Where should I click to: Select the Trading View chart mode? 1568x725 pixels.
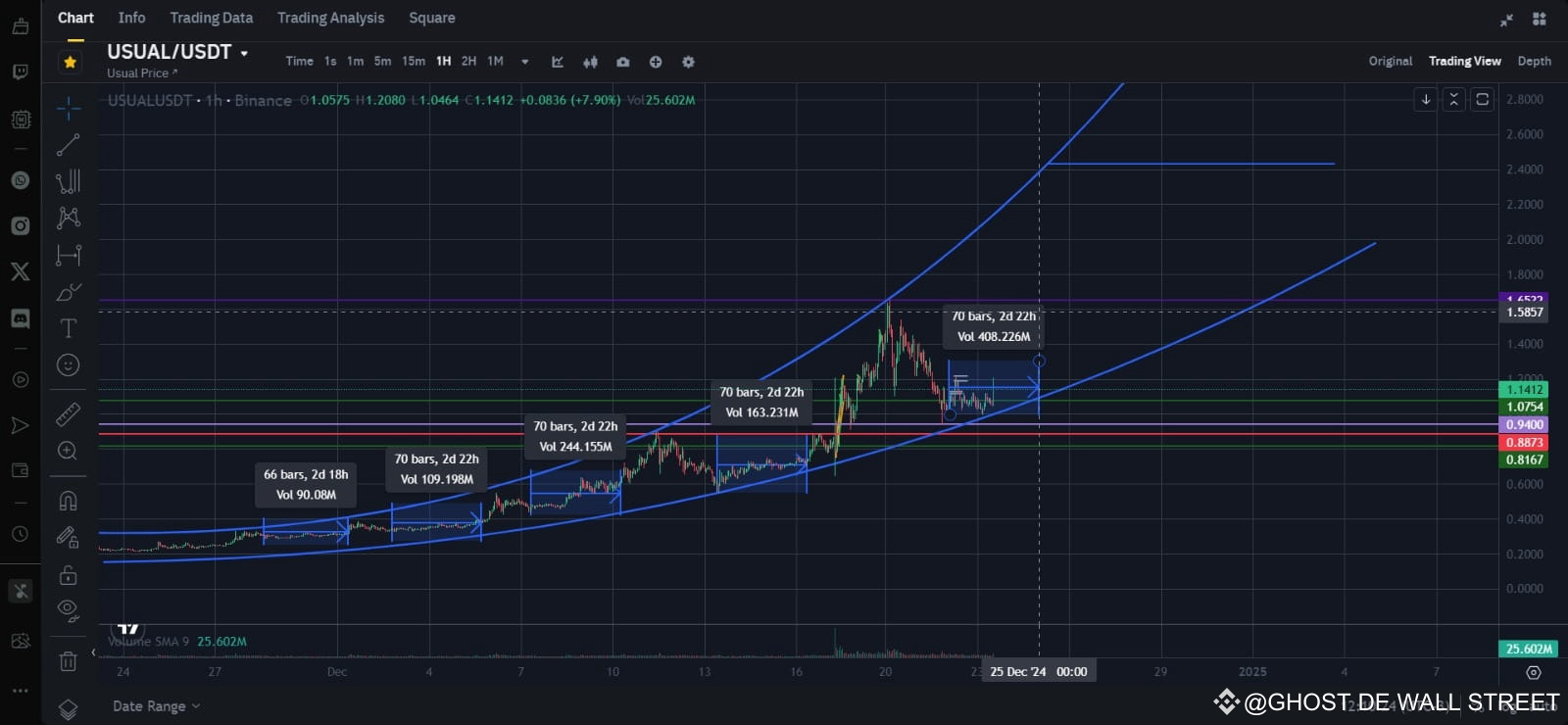tap(1465, 61)
